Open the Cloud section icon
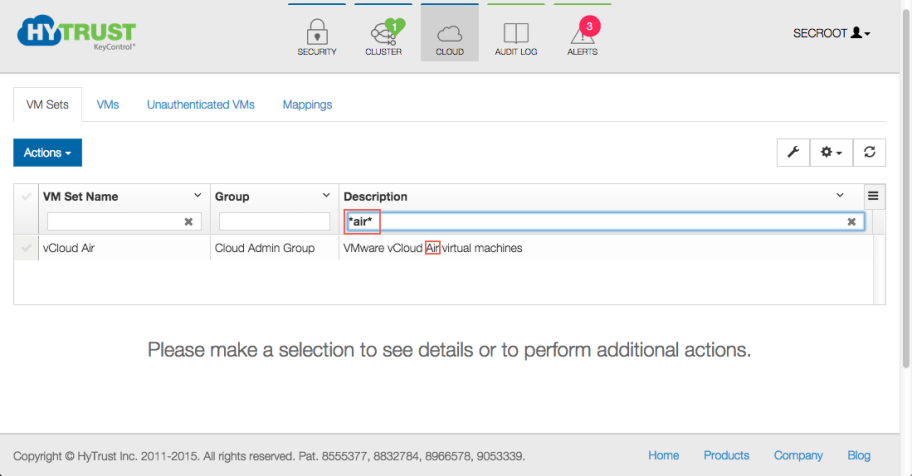The image size is (912, 476). point(450,34)
